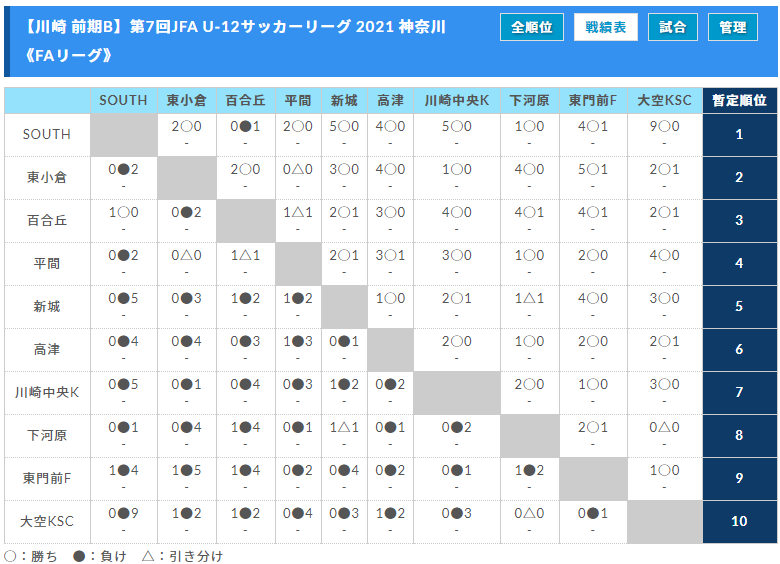
Task: Switch to the 試合 tab
Action: 673,27
